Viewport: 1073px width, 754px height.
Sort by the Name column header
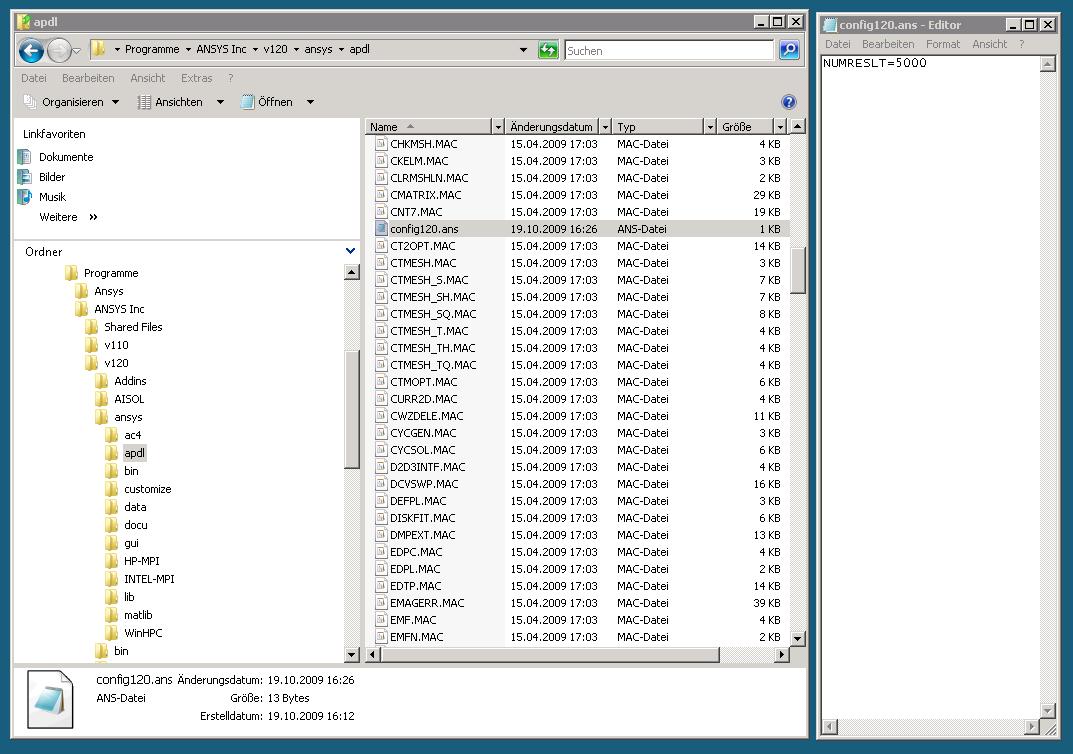(x=428, y=127)
